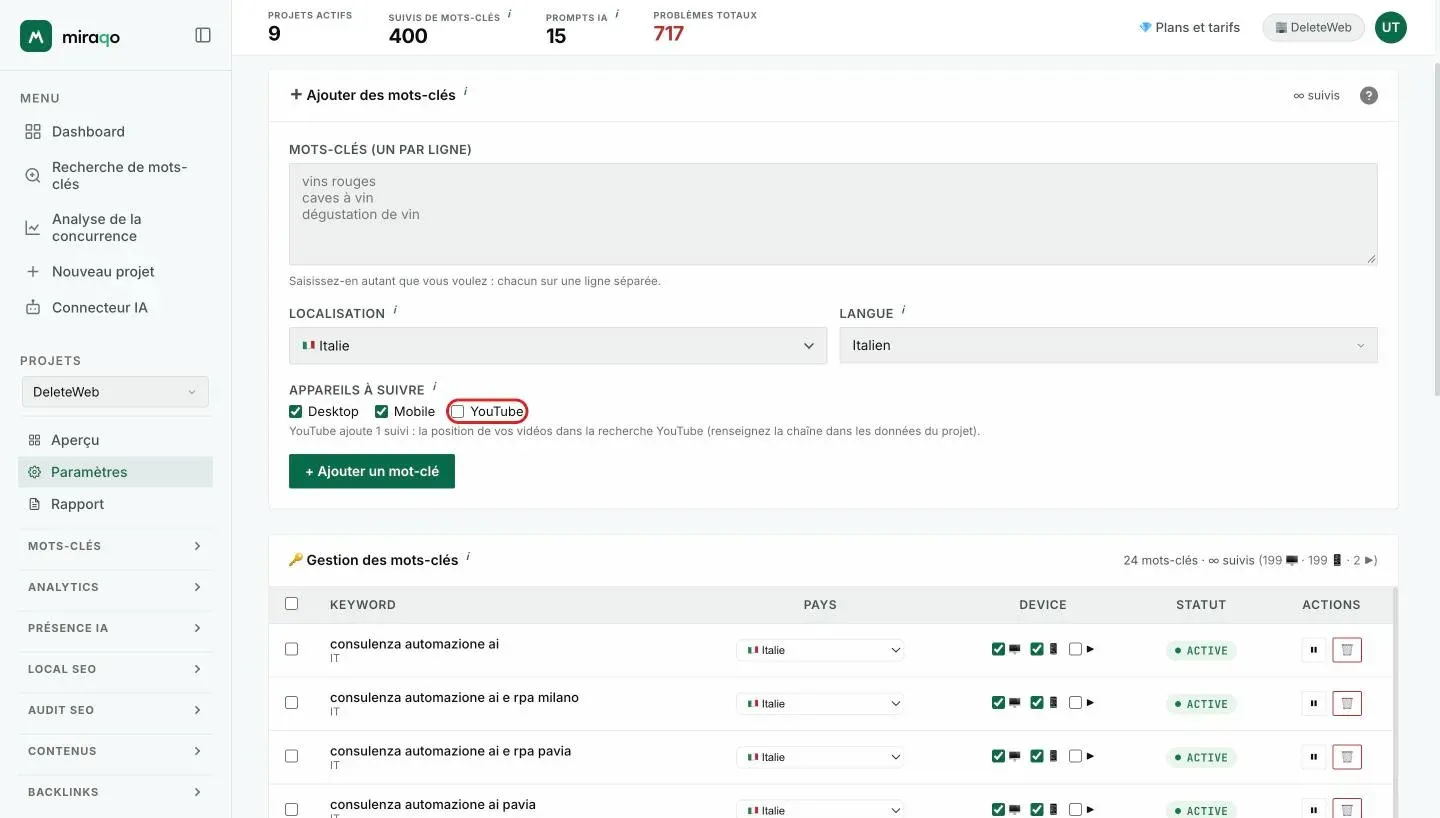This screenshot has width=1440, height=818.
Task: Open the Langue dropdown showing Italien
Action: 1108,345
